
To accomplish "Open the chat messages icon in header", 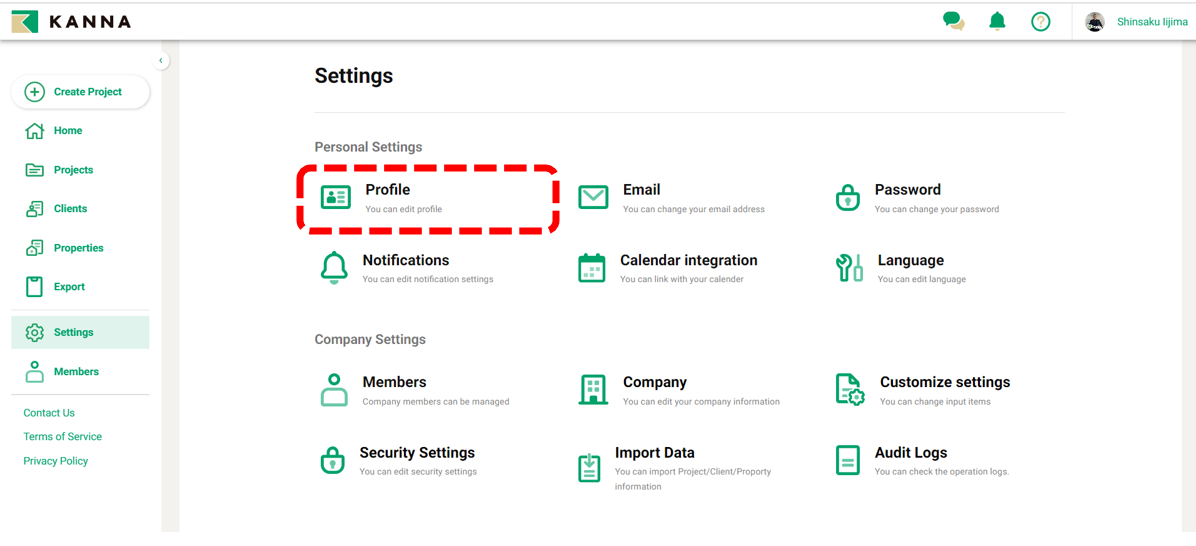I will tap(953, 21).
